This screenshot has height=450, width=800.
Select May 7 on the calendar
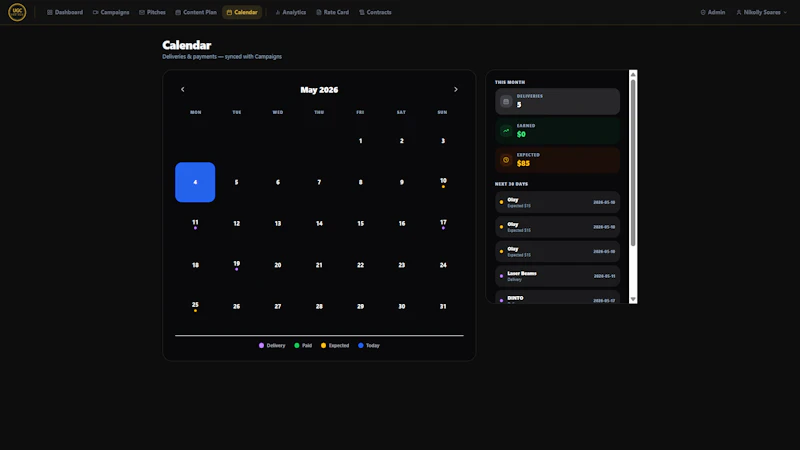319,182
